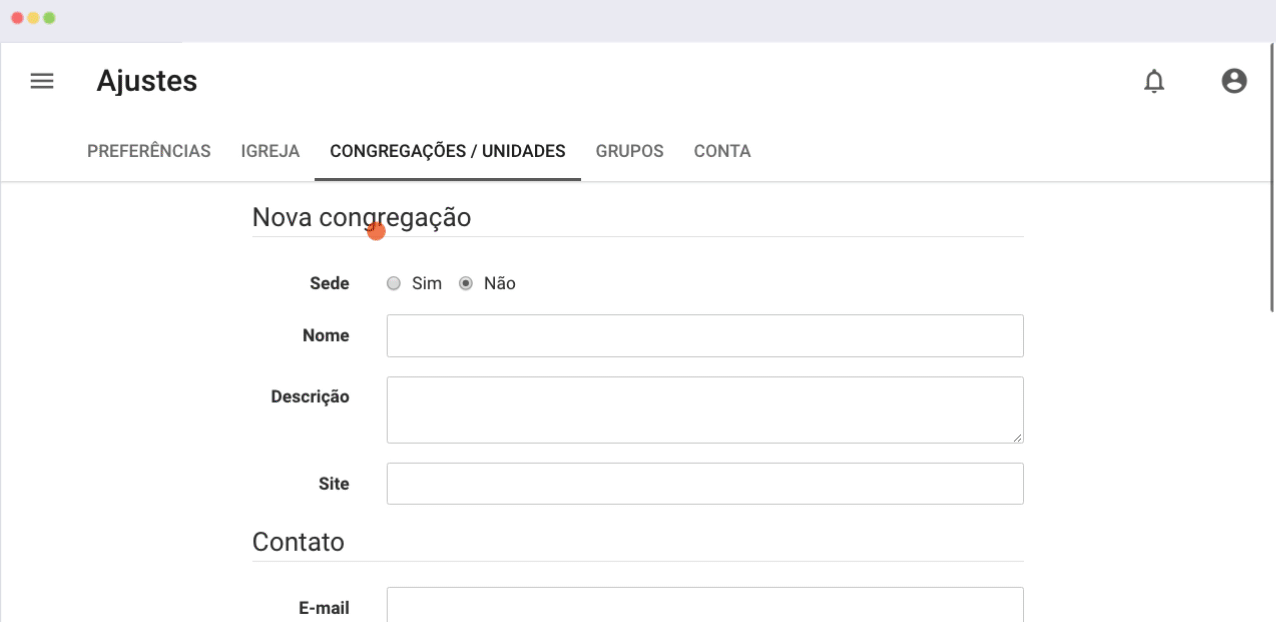1276x622 pixels.
Task: Click the textarea resize handle in Descrição
Action: (x=1017, y=437)
